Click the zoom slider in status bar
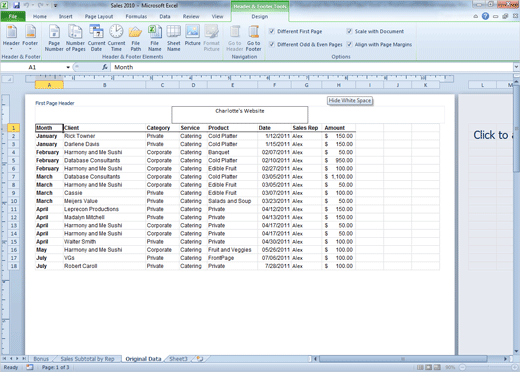Screen dimensions: 520x372 click(488, 367)
